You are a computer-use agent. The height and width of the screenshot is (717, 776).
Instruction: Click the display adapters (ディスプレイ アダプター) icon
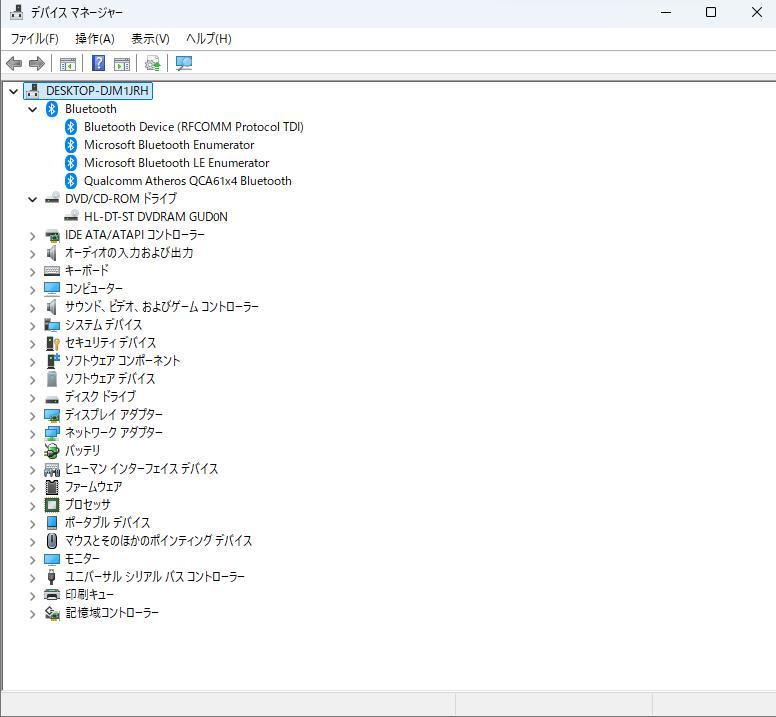click(x=52, y=415)
